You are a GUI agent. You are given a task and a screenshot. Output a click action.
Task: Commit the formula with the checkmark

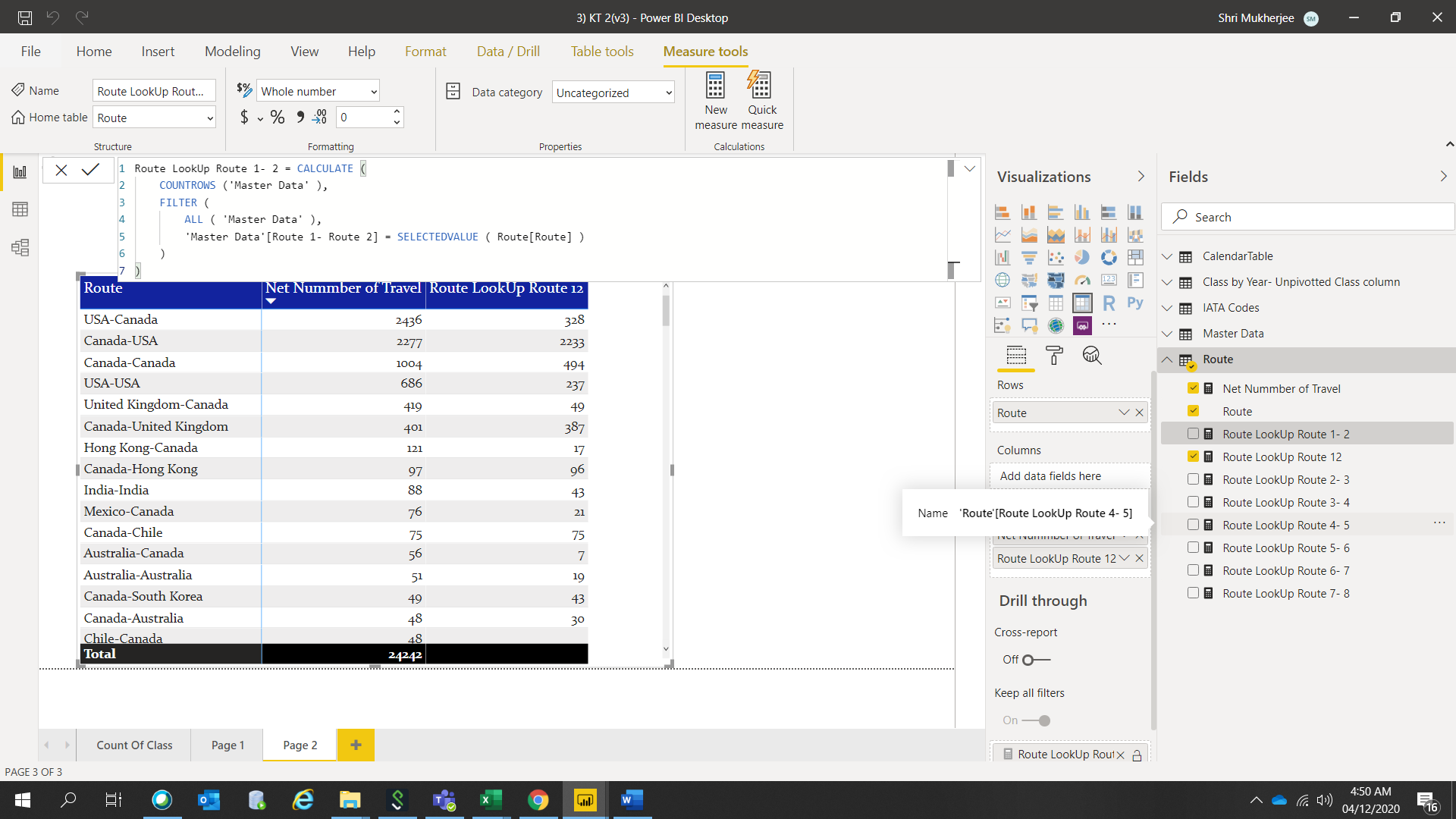point(90,170)
